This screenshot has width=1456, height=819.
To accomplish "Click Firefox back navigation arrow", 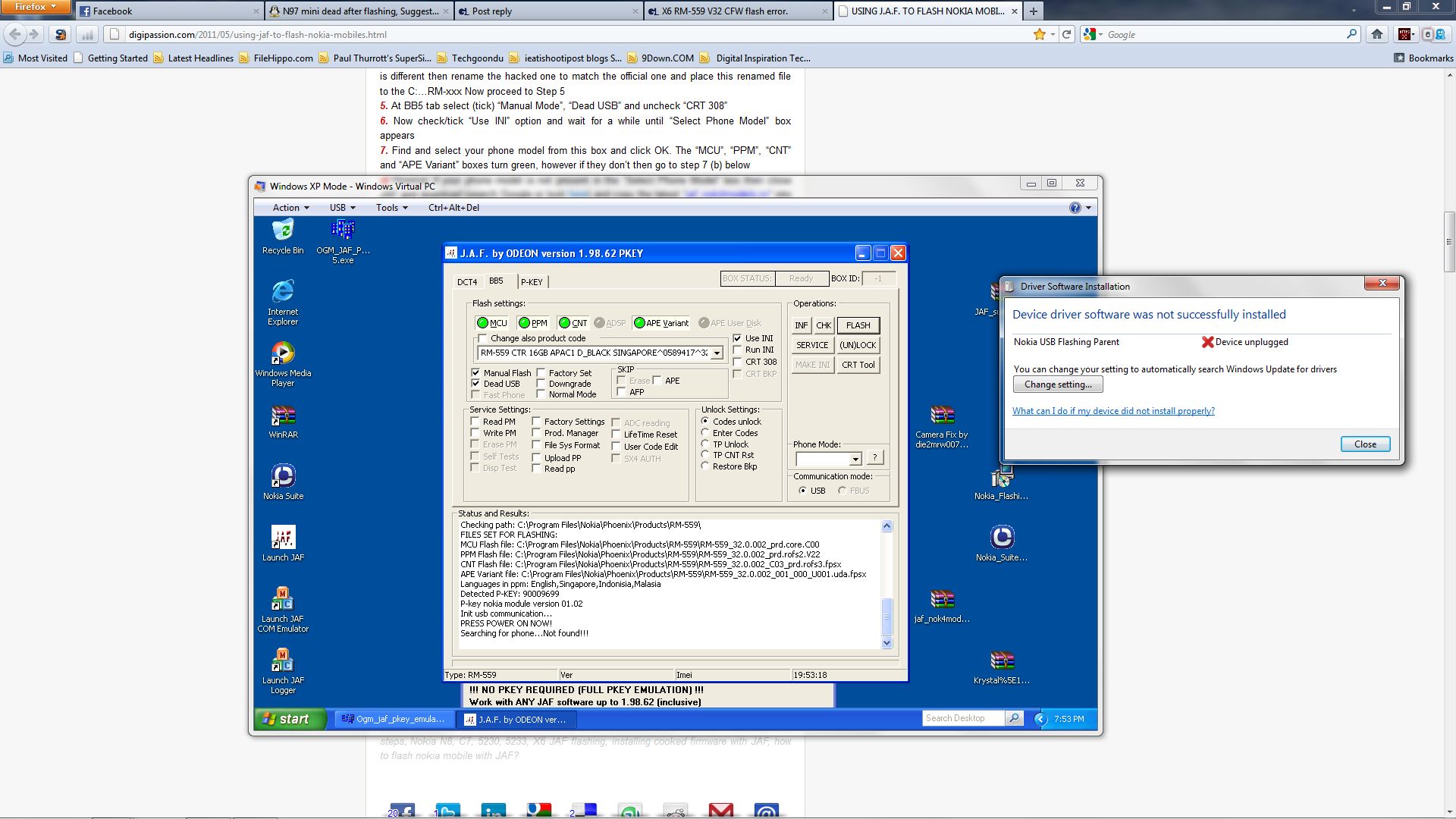I will [15, 34].
